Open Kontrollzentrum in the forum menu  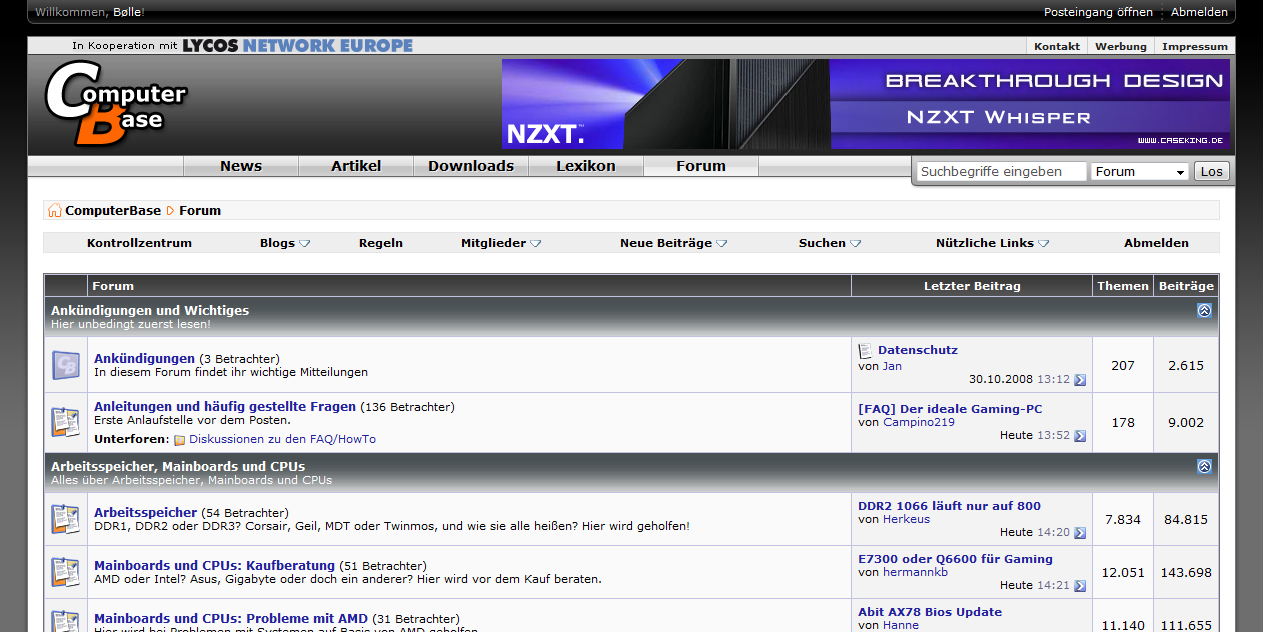[x=139, y=243]
